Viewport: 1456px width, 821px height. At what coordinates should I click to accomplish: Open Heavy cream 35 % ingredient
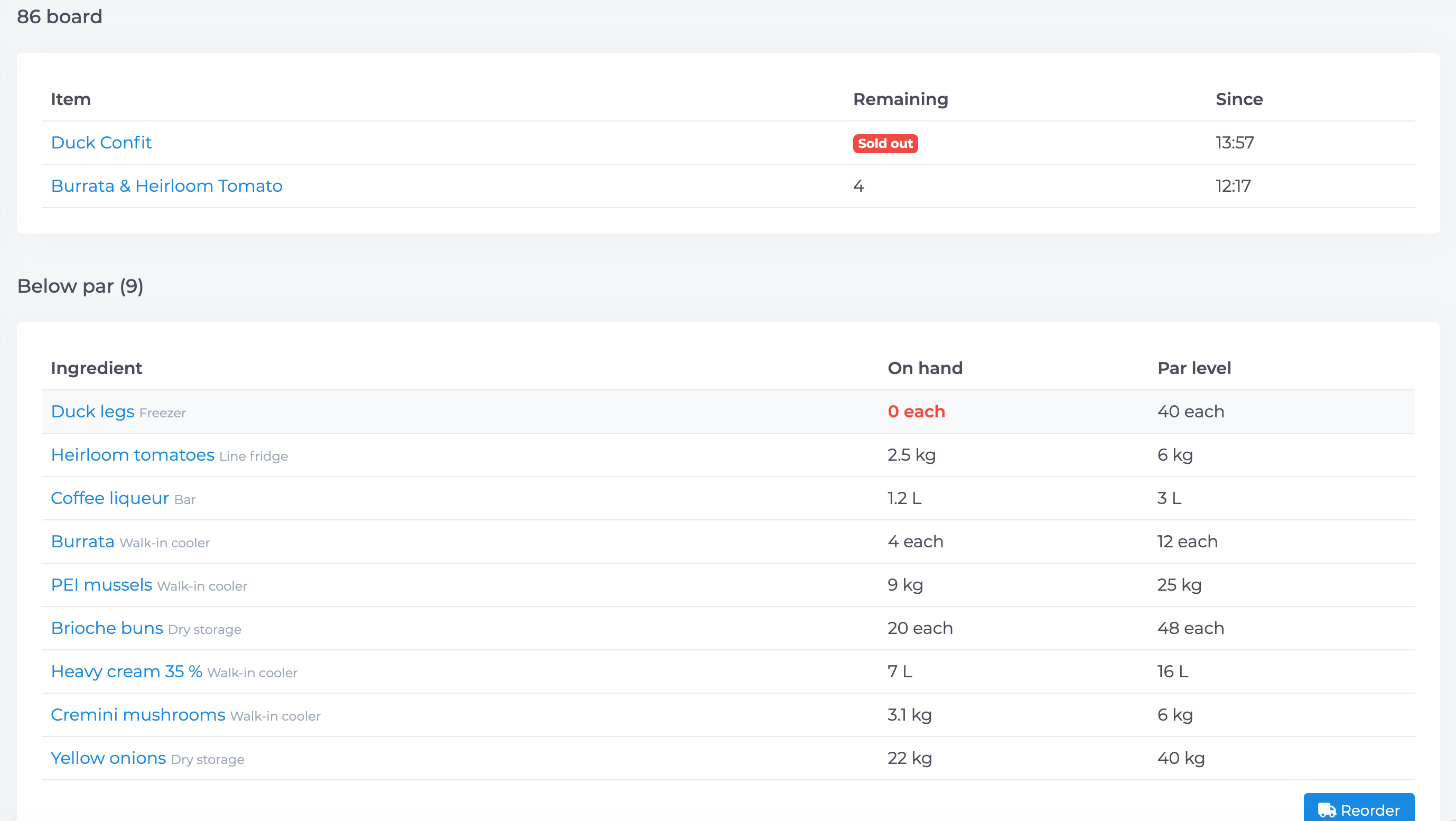point(127,671)
